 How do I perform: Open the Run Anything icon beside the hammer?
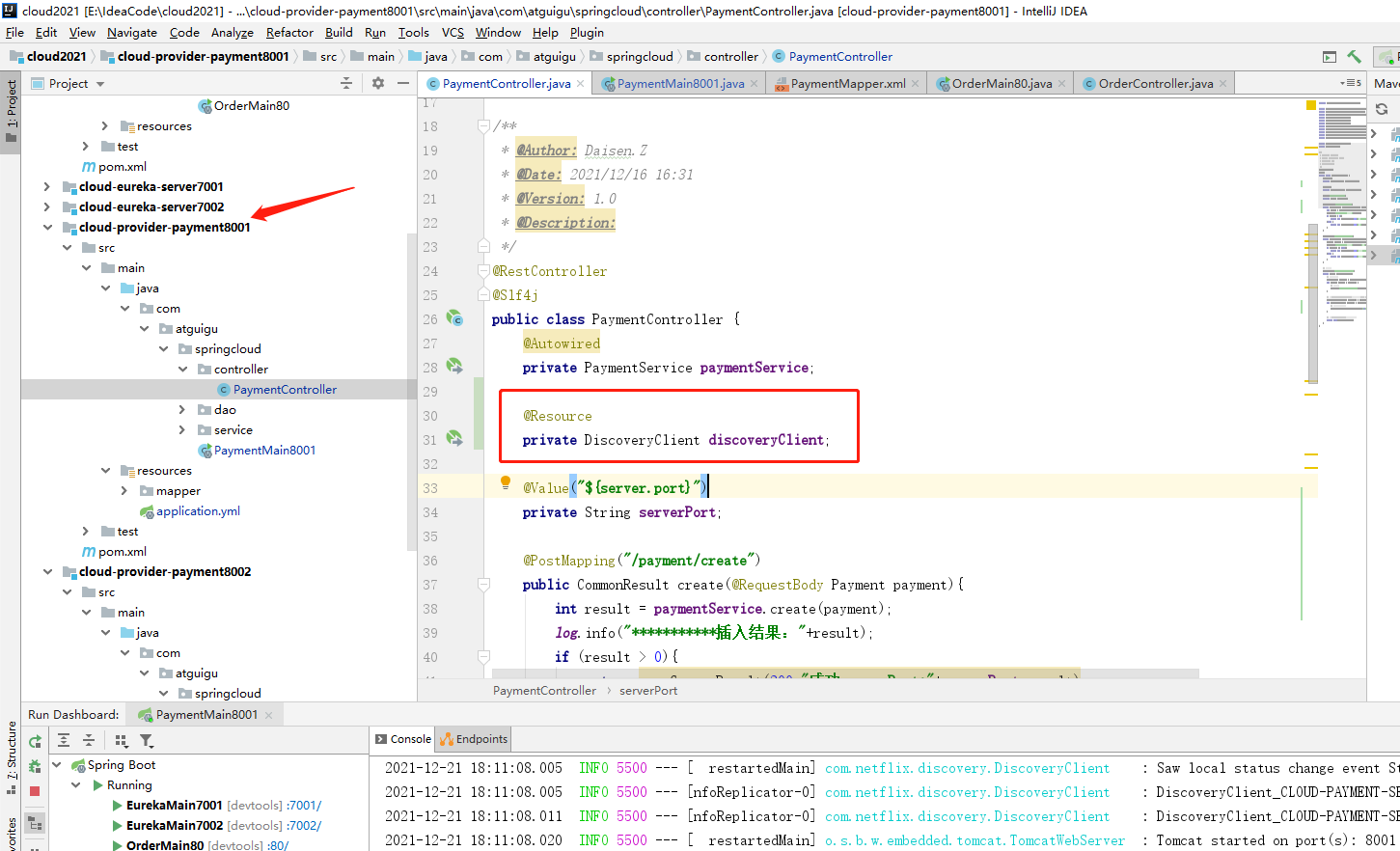tap(1330, 57)
